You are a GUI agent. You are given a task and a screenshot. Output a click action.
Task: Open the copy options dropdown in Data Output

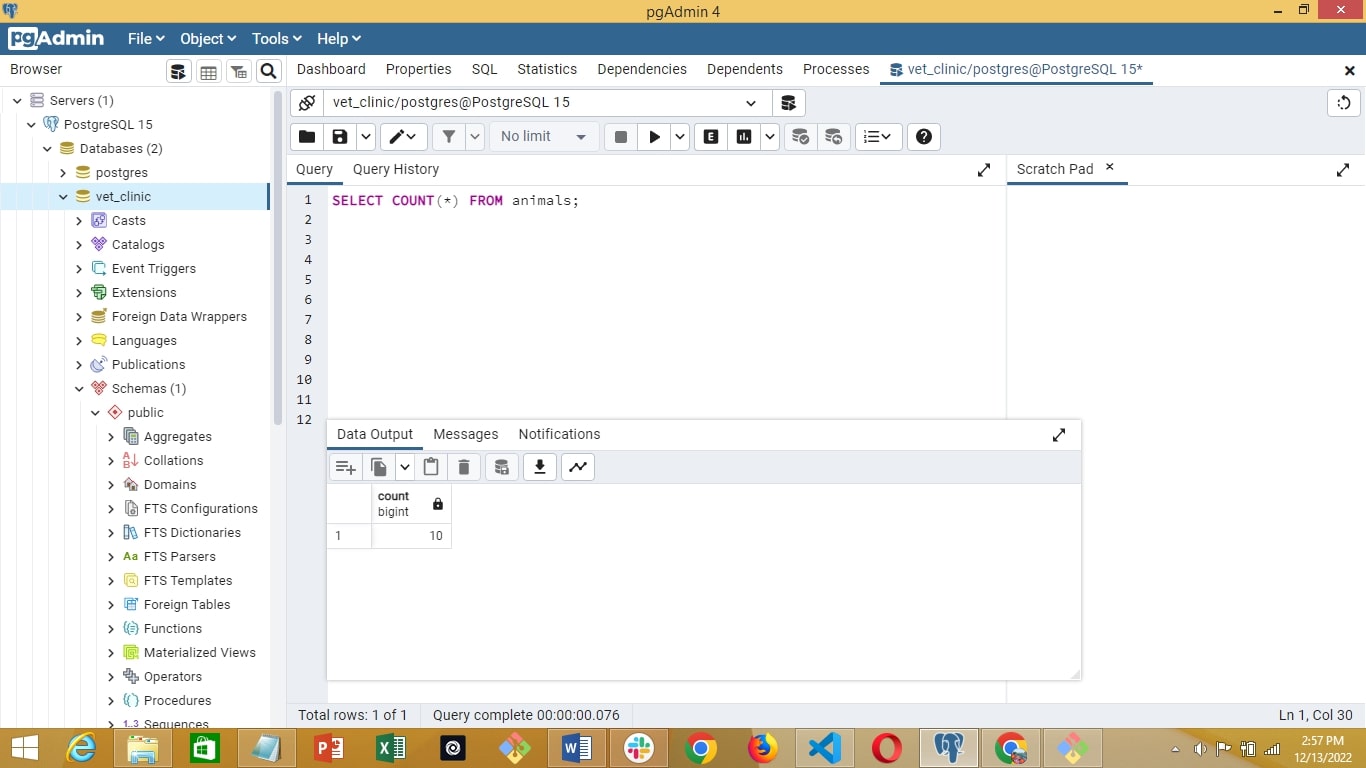404,467
